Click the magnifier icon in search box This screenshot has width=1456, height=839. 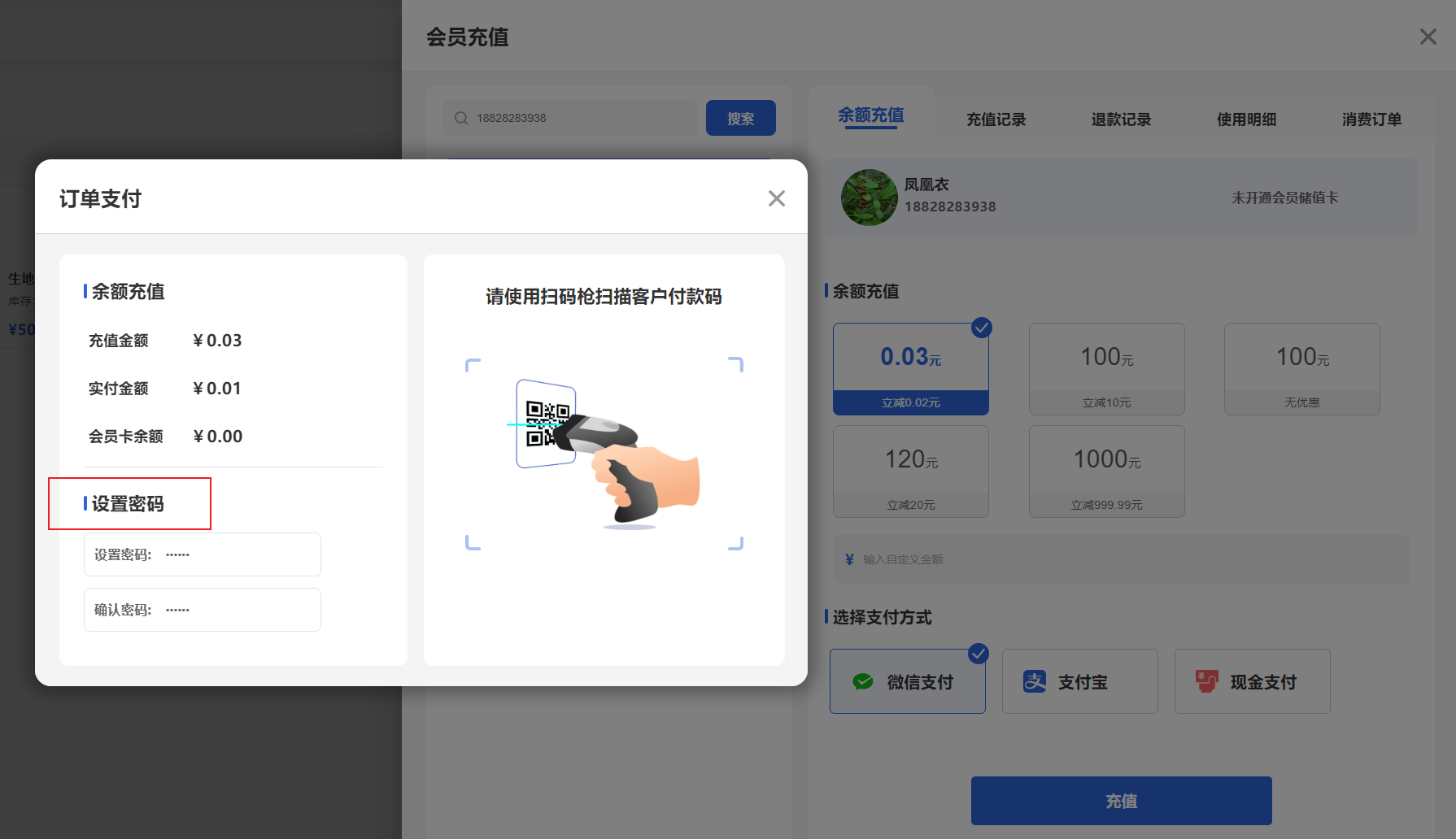[460, 117]
